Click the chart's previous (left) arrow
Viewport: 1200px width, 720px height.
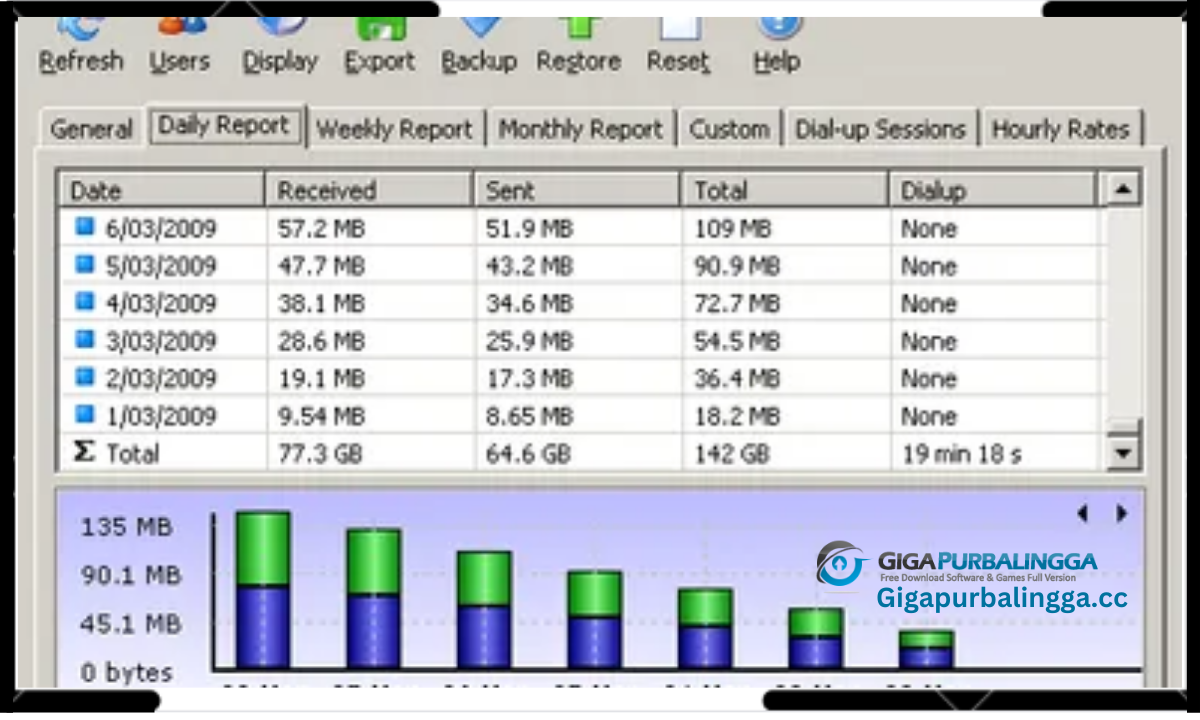click(x=1083, y=513)
